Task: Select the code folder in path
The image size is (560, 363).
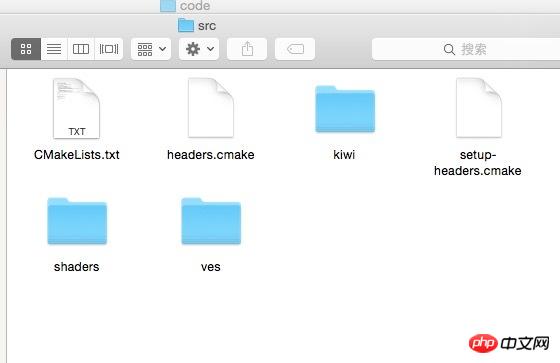Action: (185, 6)
